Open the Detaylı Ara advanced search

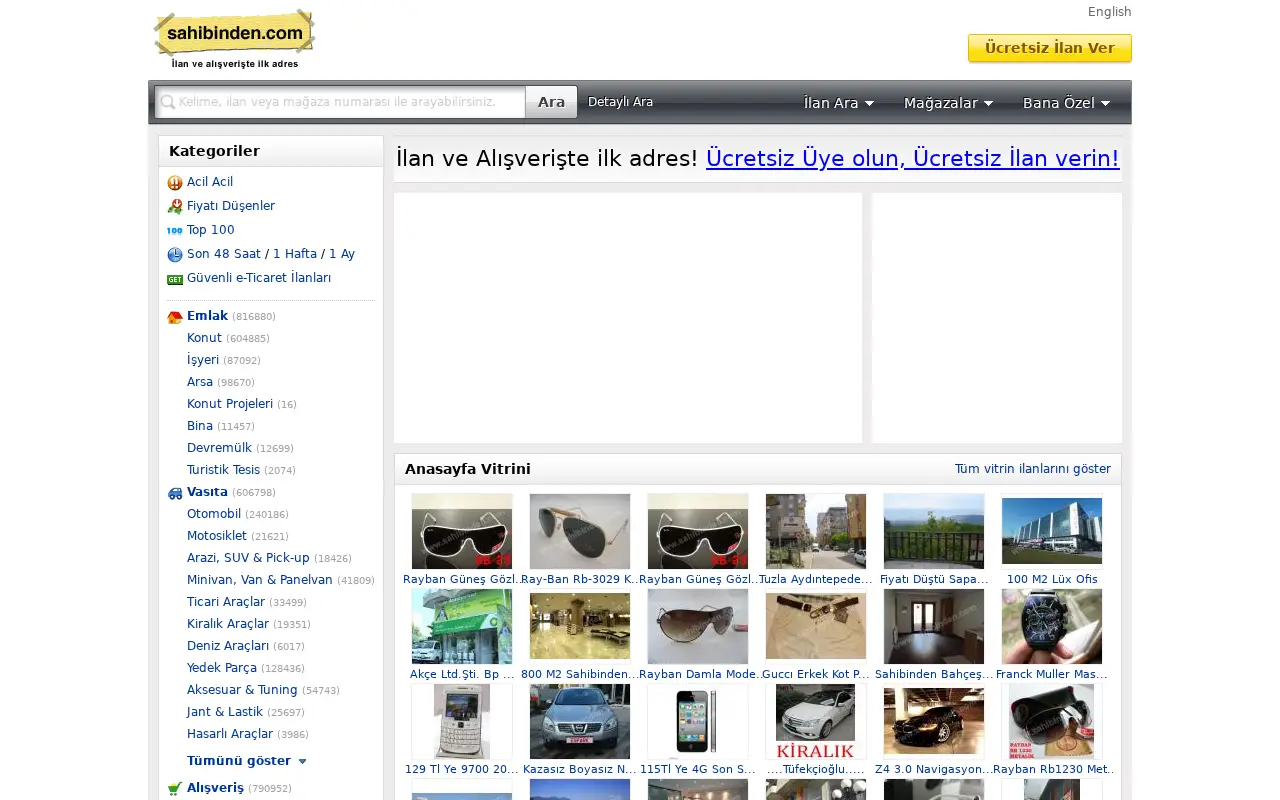[620, 102]
